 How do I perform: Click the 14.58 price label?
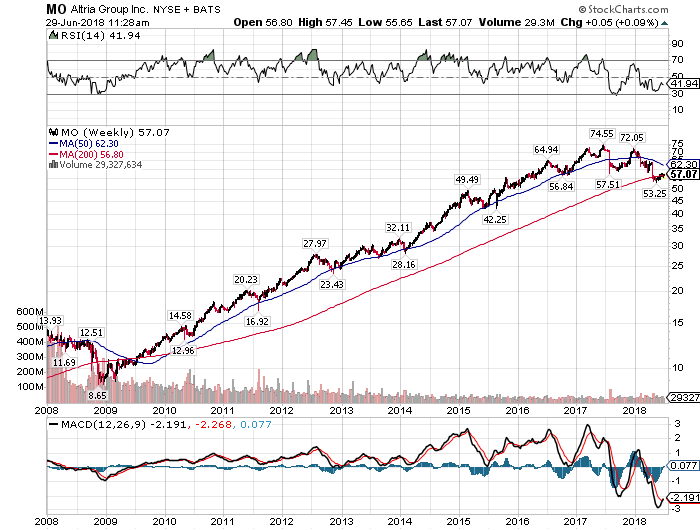point(180,316)
